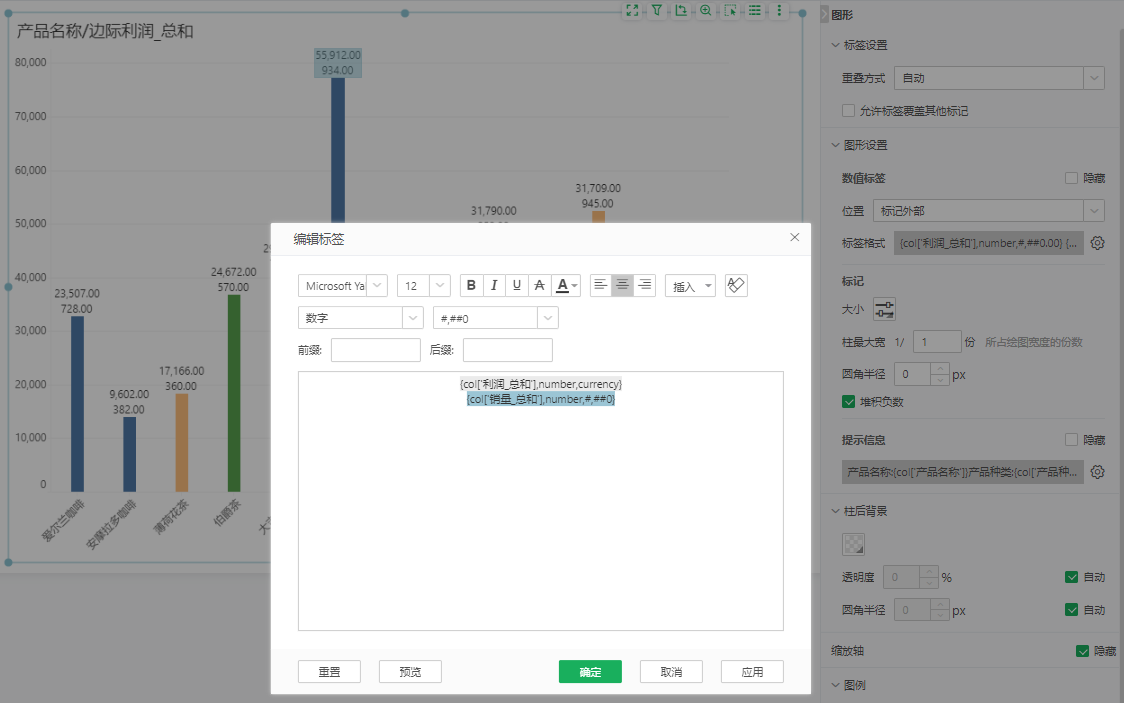Click the swap axes icon on the chart toolbar
The image size is (1124, 703).
tap(681, 11)
